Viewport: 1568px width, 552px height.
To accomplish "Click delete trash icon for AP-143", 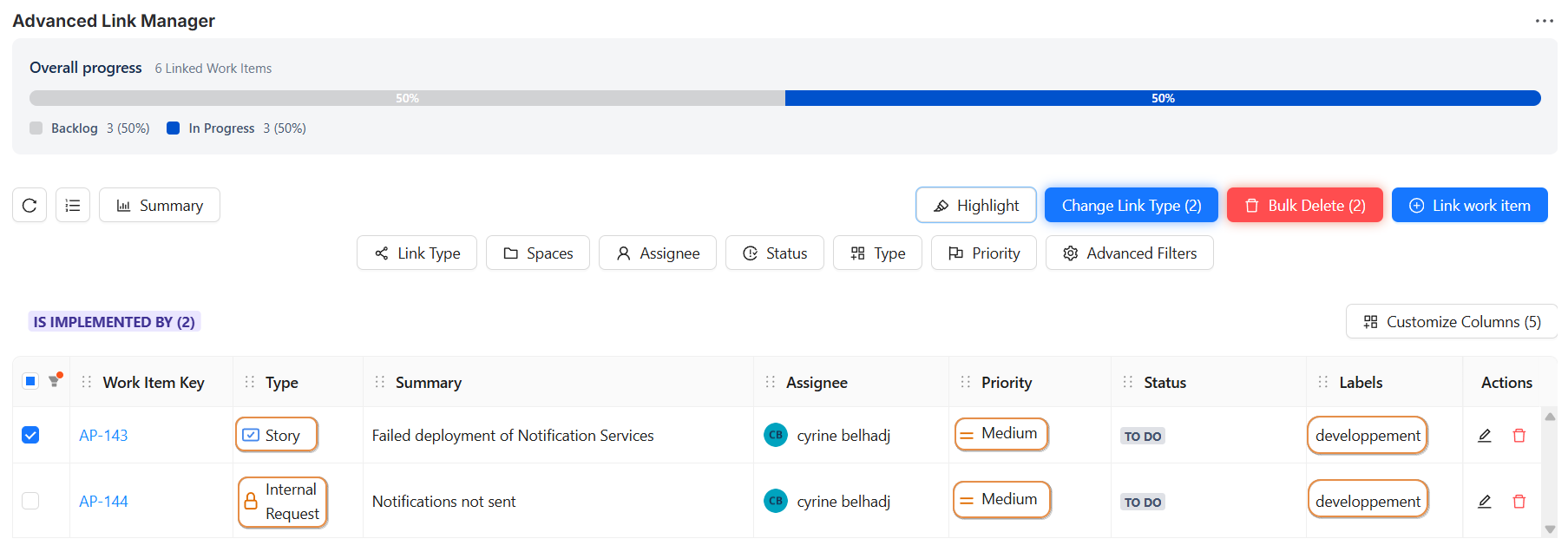I will 1519,436.
